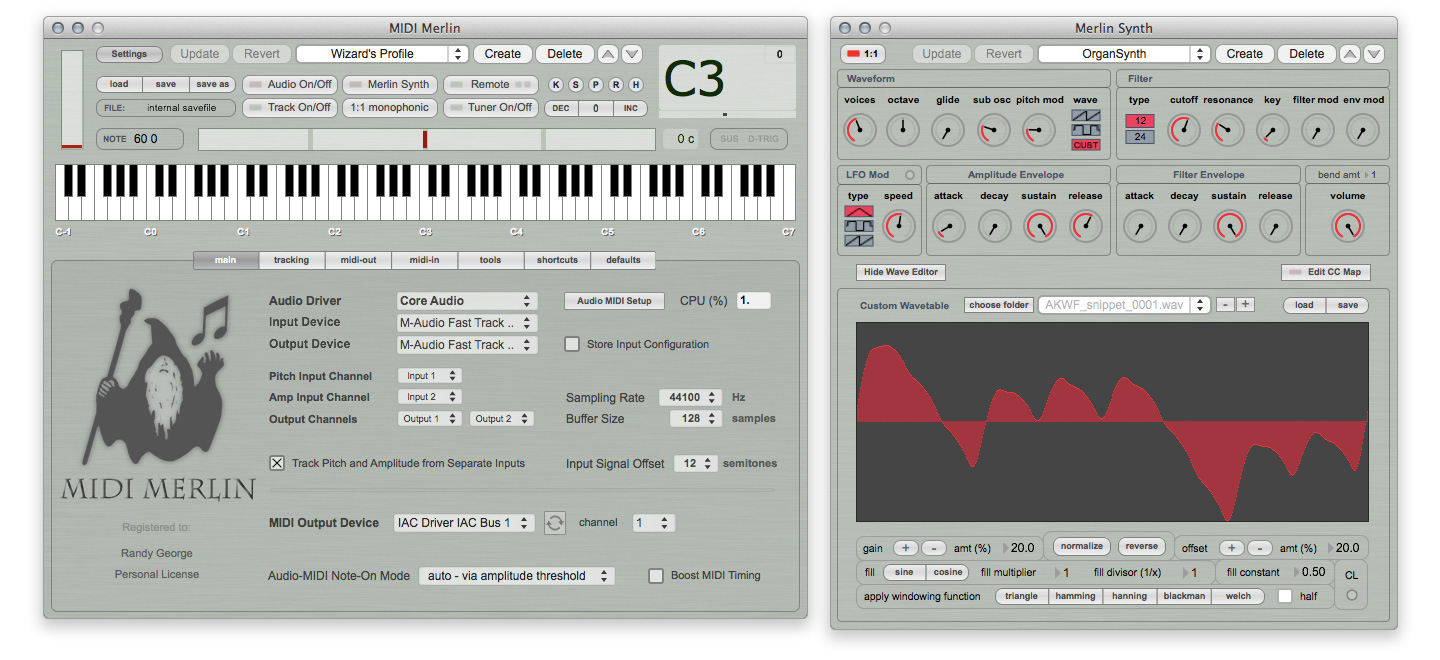Click the pitch deviation cents slider bar
The image size is (1440, 660).
tap(427, 139)
